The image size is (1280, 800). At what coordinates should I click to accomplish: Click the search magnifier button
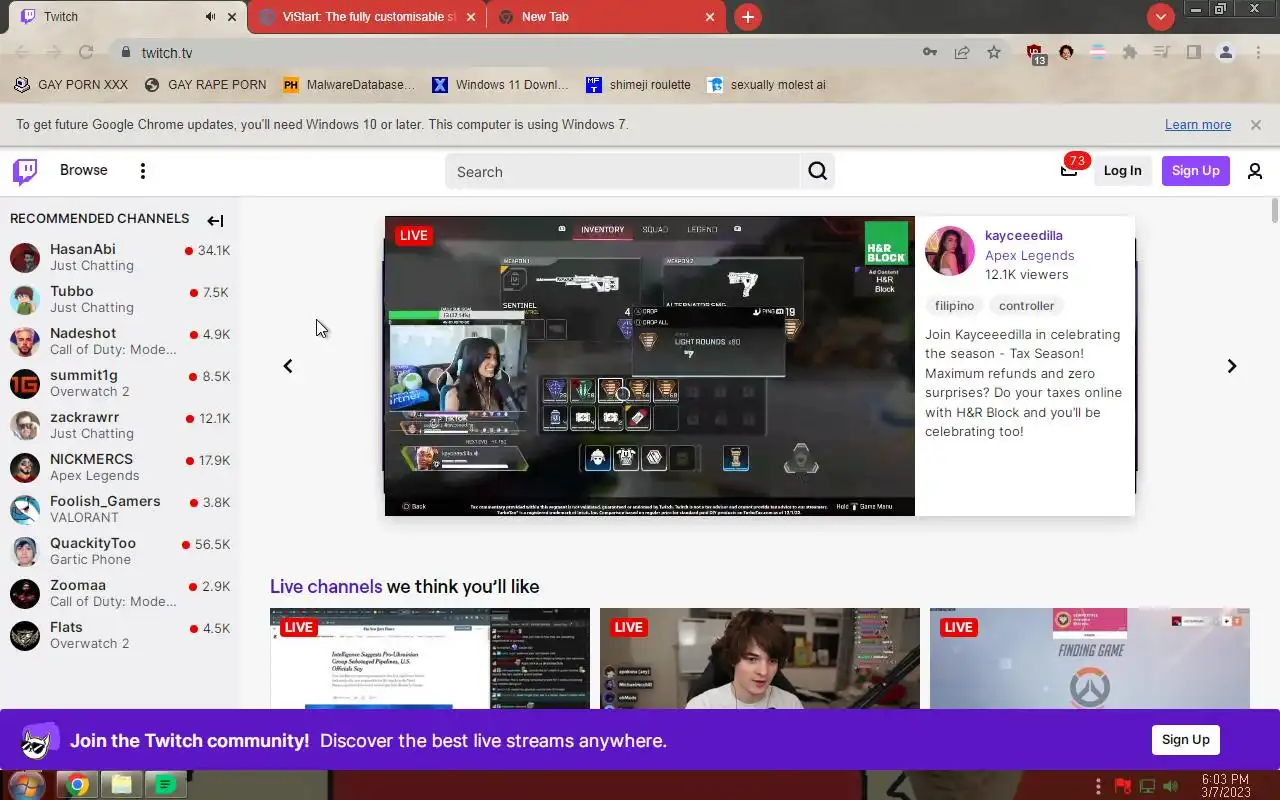point(817,172)
